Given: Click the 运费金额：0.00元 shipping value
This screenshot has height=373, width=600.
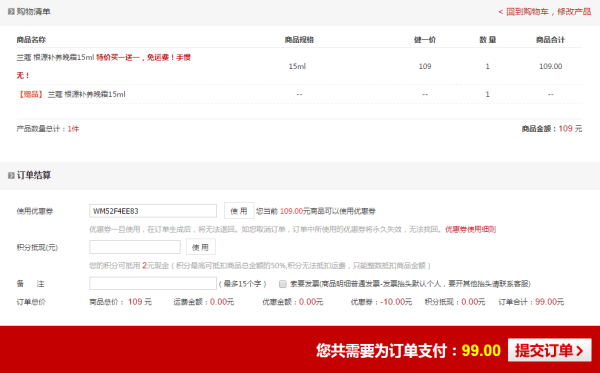Looking at the screenshot, I should pyautogui.click(x=204, y=302).
